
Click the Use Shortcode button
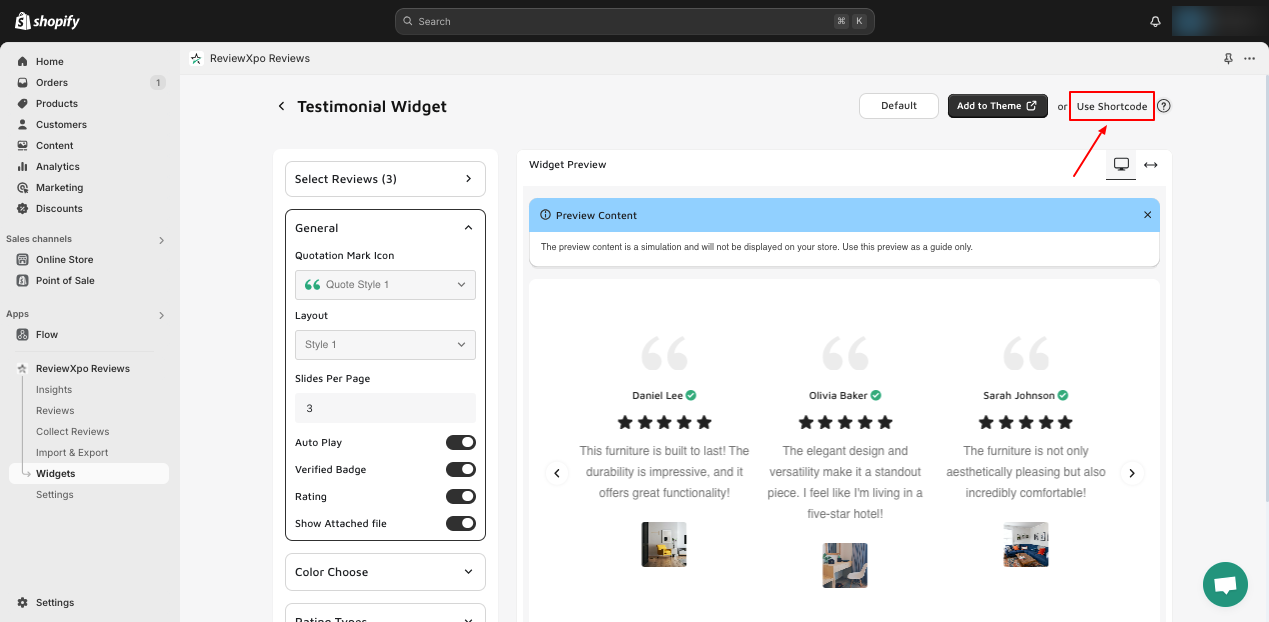(x=1112, y=107)
